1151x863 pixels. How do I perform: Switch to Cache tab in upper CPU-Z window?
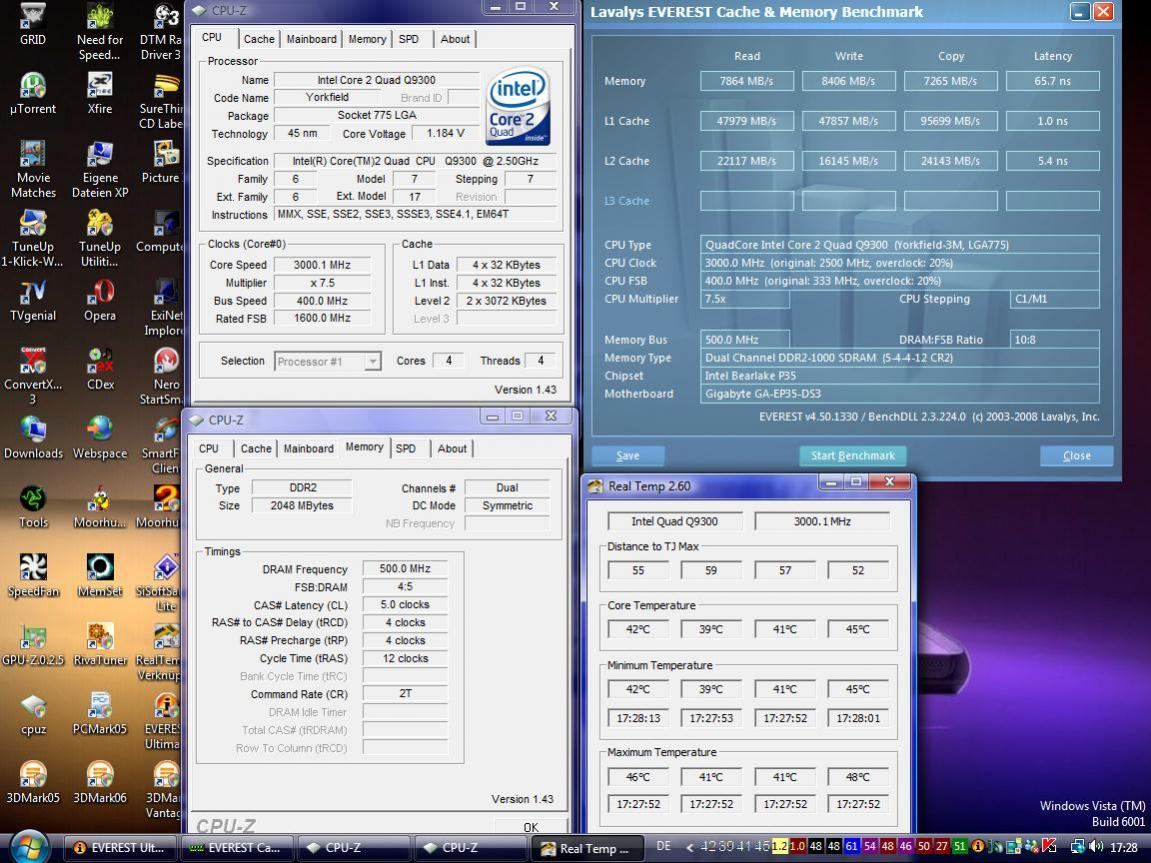coord(258,39)
